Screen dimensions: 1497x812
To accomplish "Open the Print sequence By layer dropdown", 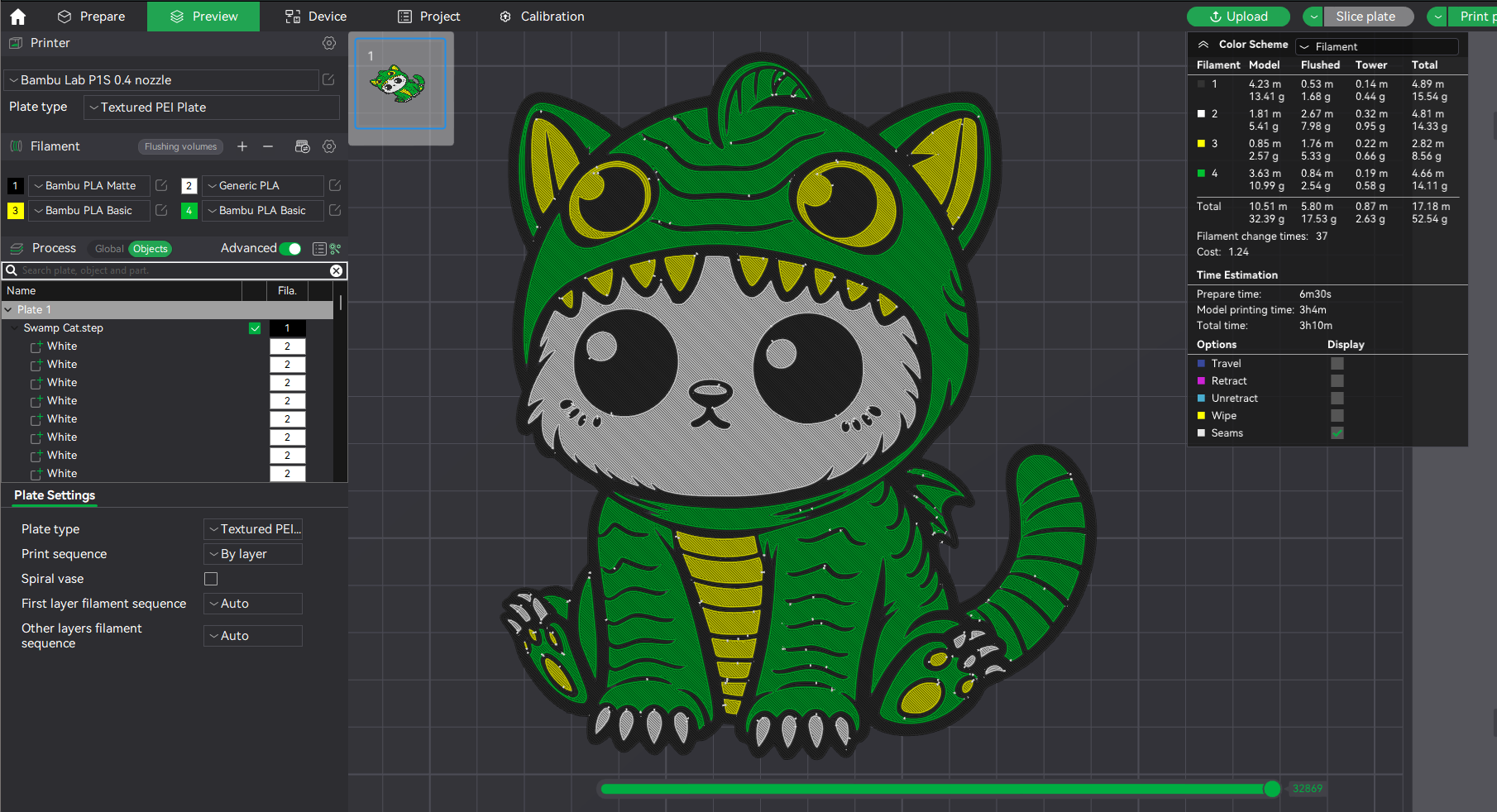I will [253, 554].
